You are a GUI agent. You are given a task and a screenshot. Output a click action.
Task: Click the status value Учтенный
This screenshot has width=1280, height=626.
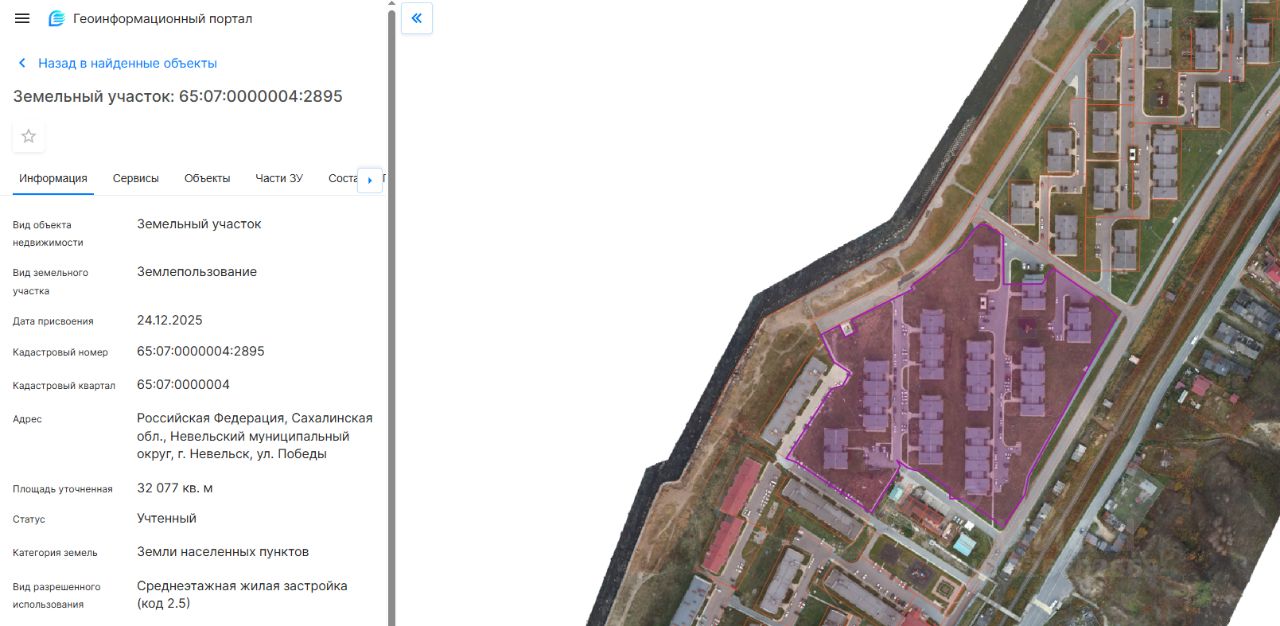[167, 518]
